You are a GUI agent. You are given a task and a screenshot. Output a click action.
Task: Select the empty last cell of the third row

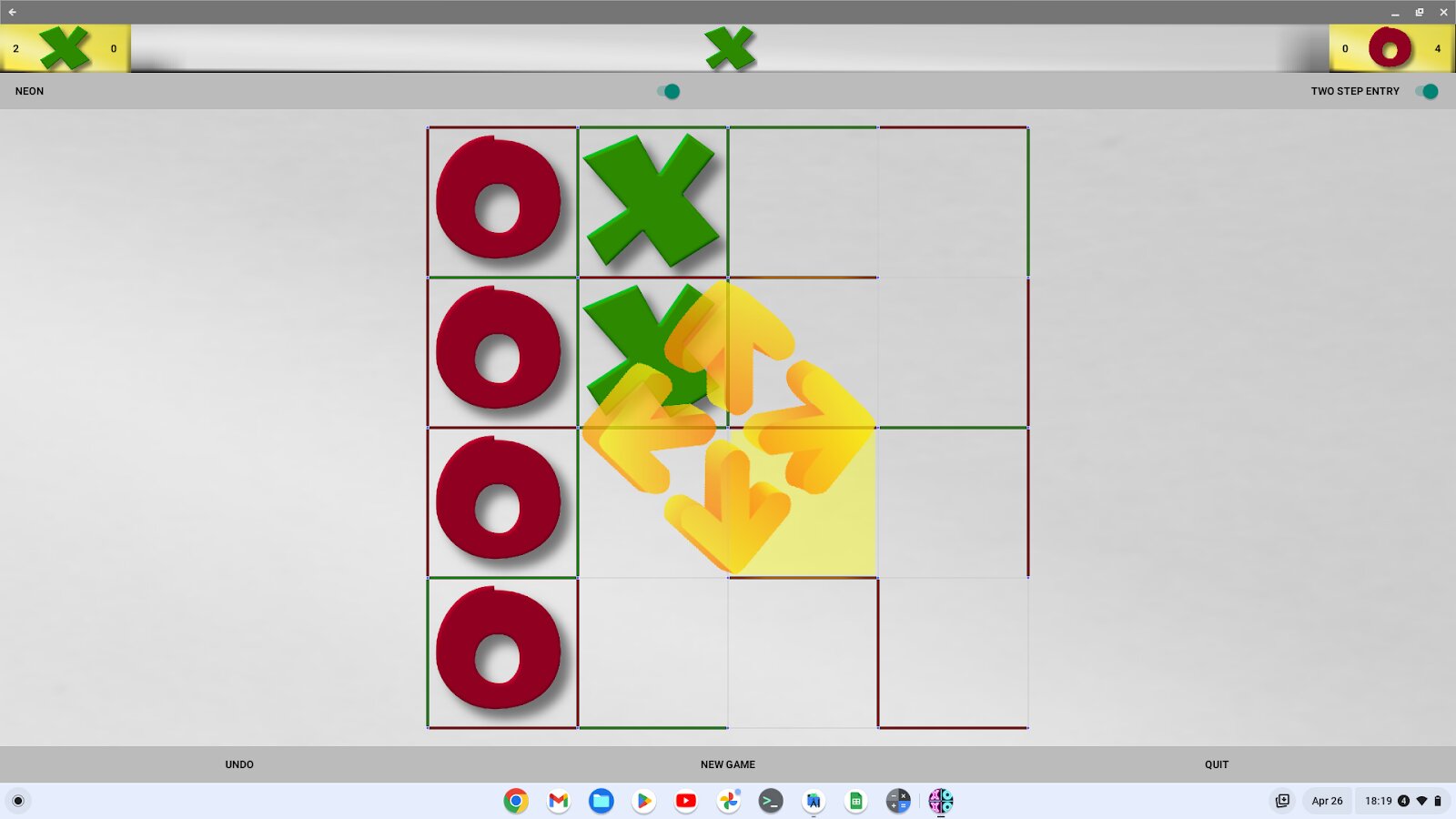[x=953, y=502]
